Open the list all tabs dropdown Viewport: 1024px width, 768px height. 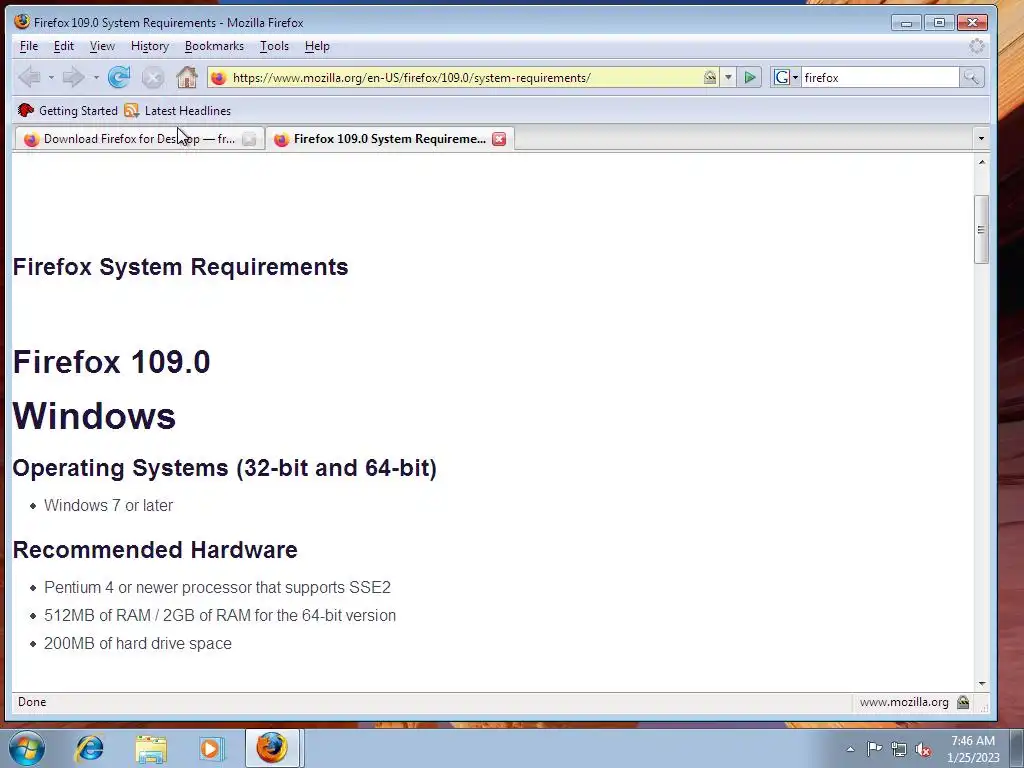point(981,138)
